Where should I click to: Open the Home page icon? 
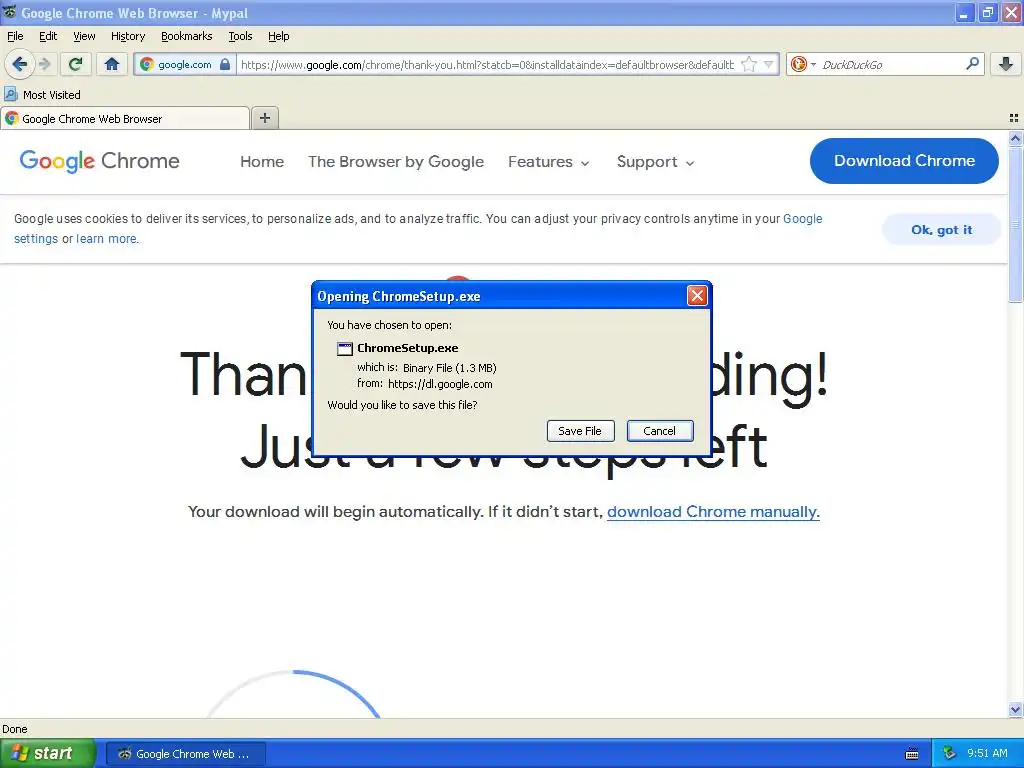[x=112, y=64]
